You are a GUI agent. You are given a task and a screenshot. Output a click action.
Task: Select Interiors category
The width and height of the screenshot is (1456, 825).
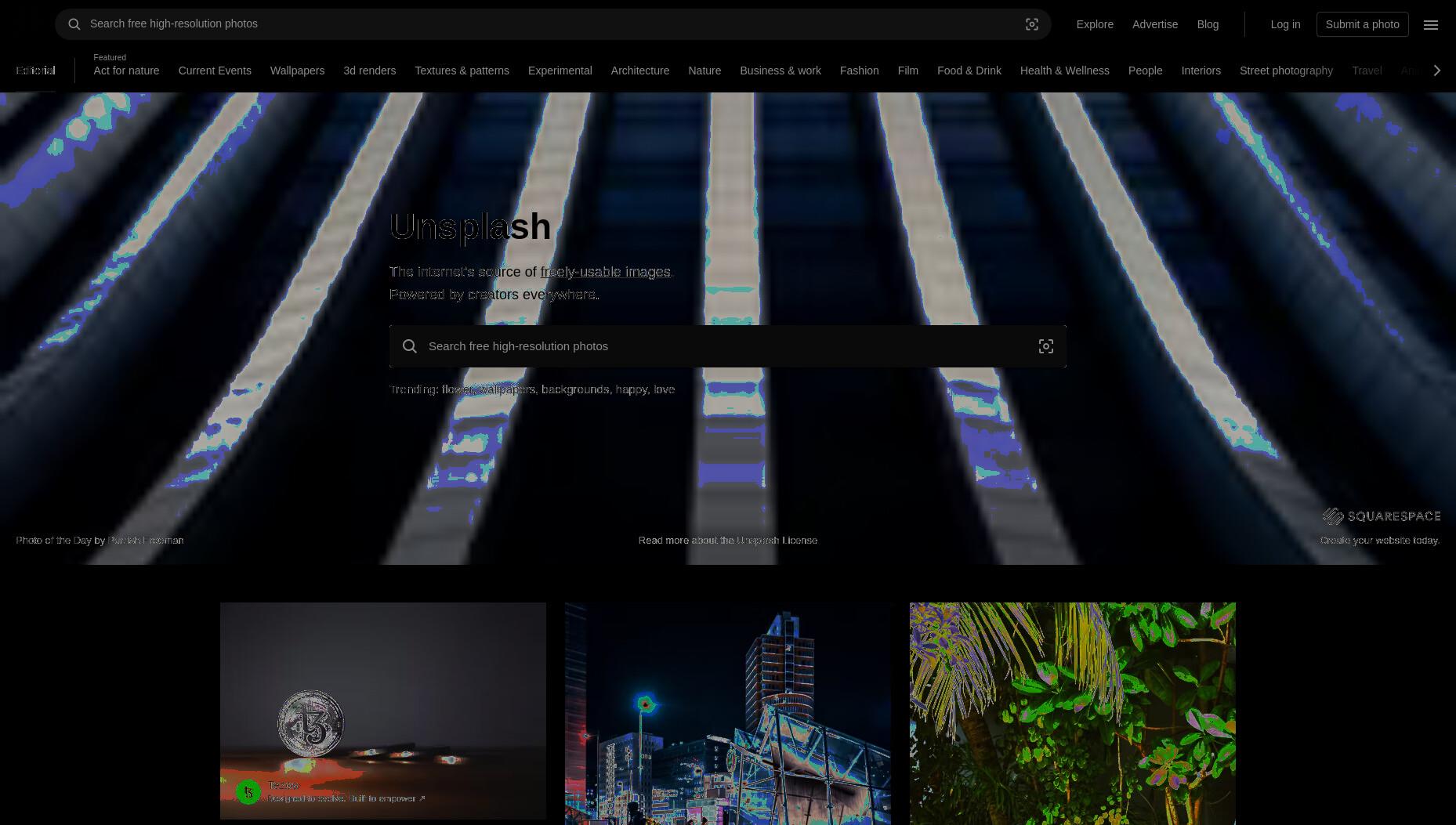pyautogui.click(x=1201, y=71)
